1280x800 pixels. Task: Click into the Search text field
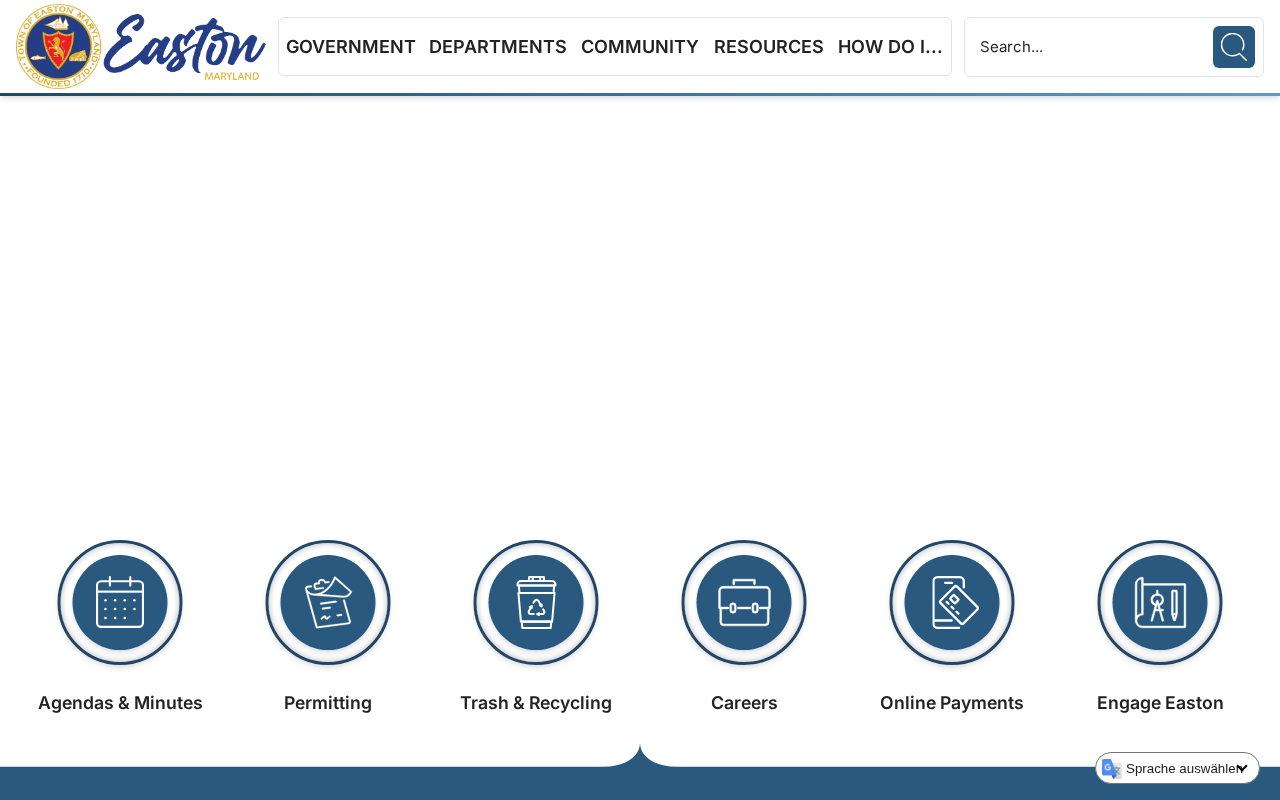[1088, 47]
